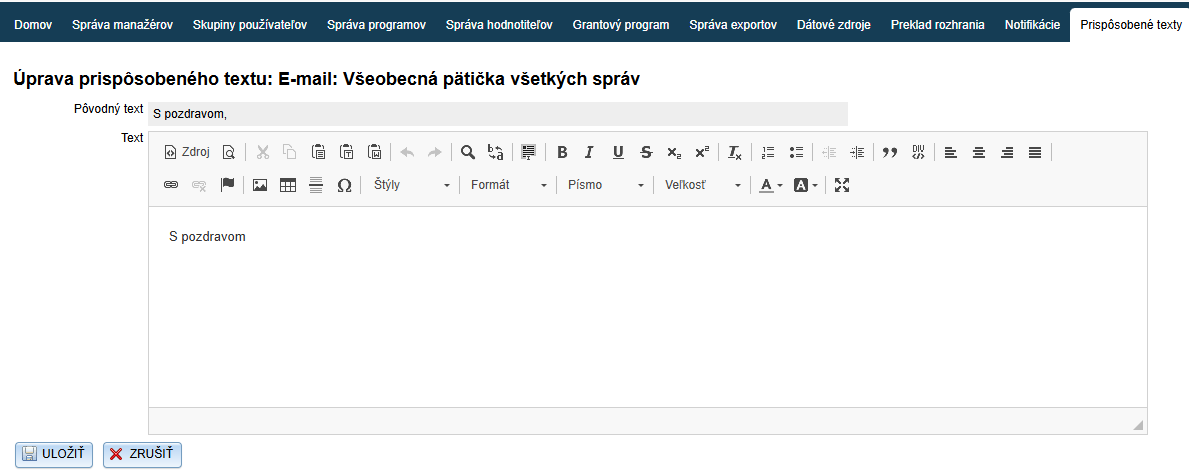Open the background color picker
The width and height of the screenshot is (1189, 476).
(805, 185)
